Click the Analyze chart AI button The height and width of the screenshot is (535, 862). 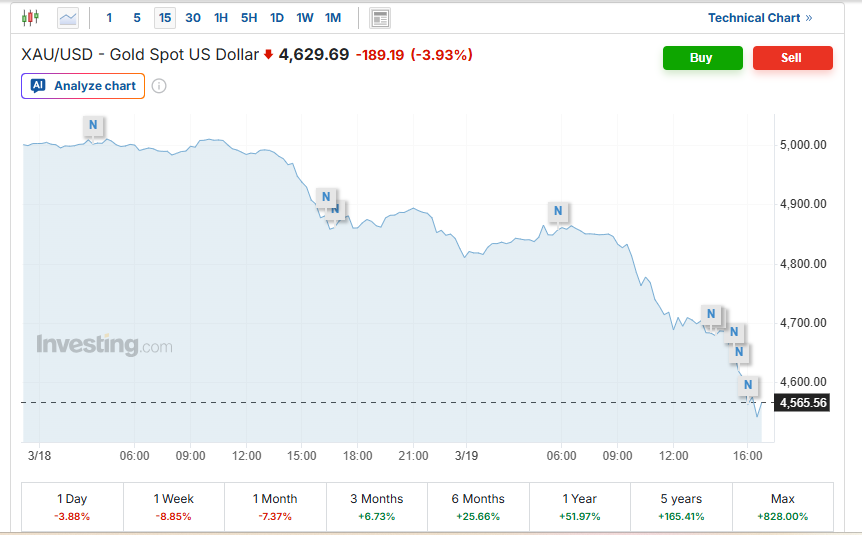tap(83, 86)
